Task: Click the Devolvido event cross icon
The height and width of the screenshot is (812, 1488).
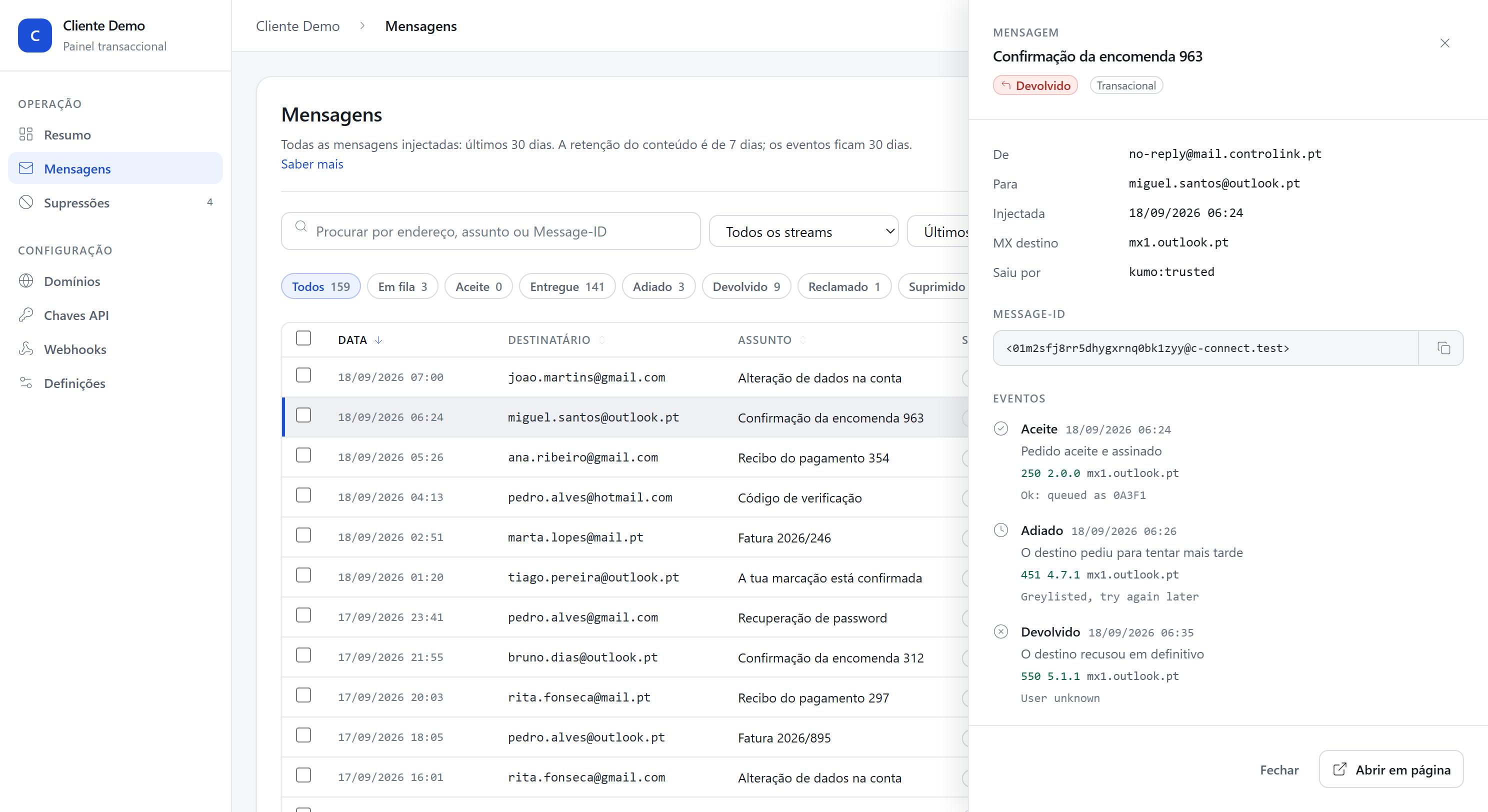Action: [1001, 632]
